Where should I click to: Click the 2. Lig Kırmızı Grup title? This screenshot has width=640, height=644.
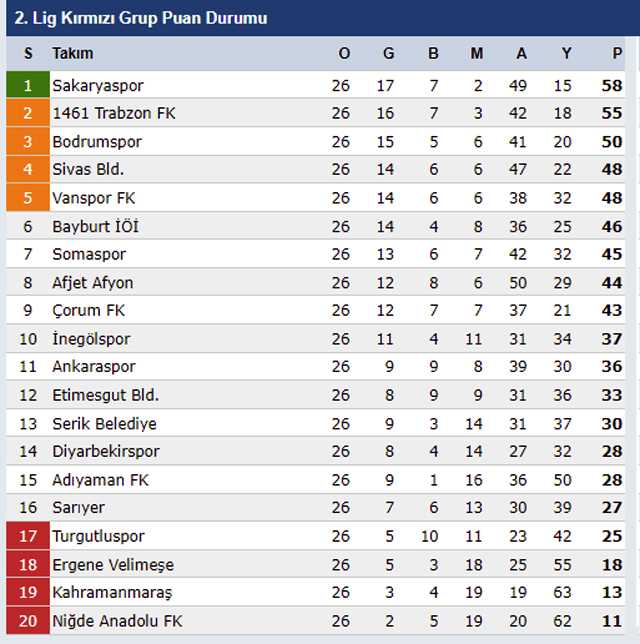coord(140,18)
